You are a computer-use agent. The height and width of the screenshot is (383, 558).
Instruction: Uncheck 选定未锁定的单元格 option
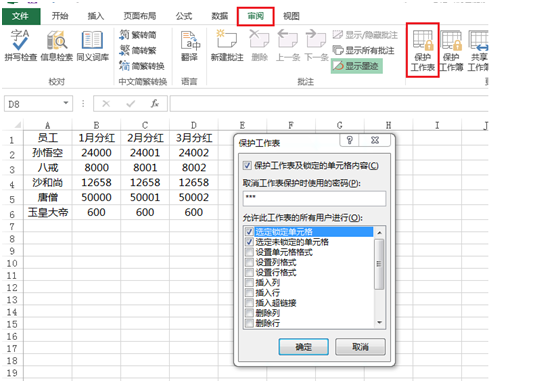pos(249,242)
